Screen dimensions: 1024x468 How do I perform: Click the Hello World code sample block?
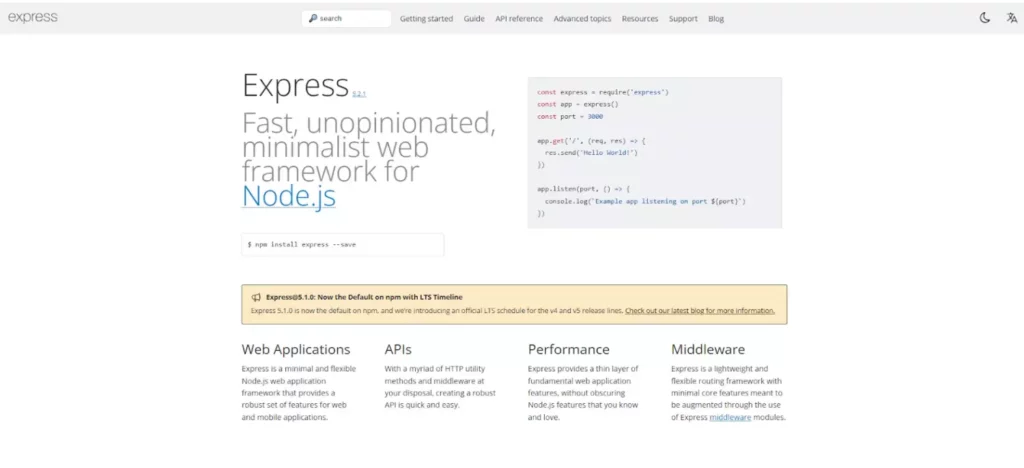click(654, 153)
